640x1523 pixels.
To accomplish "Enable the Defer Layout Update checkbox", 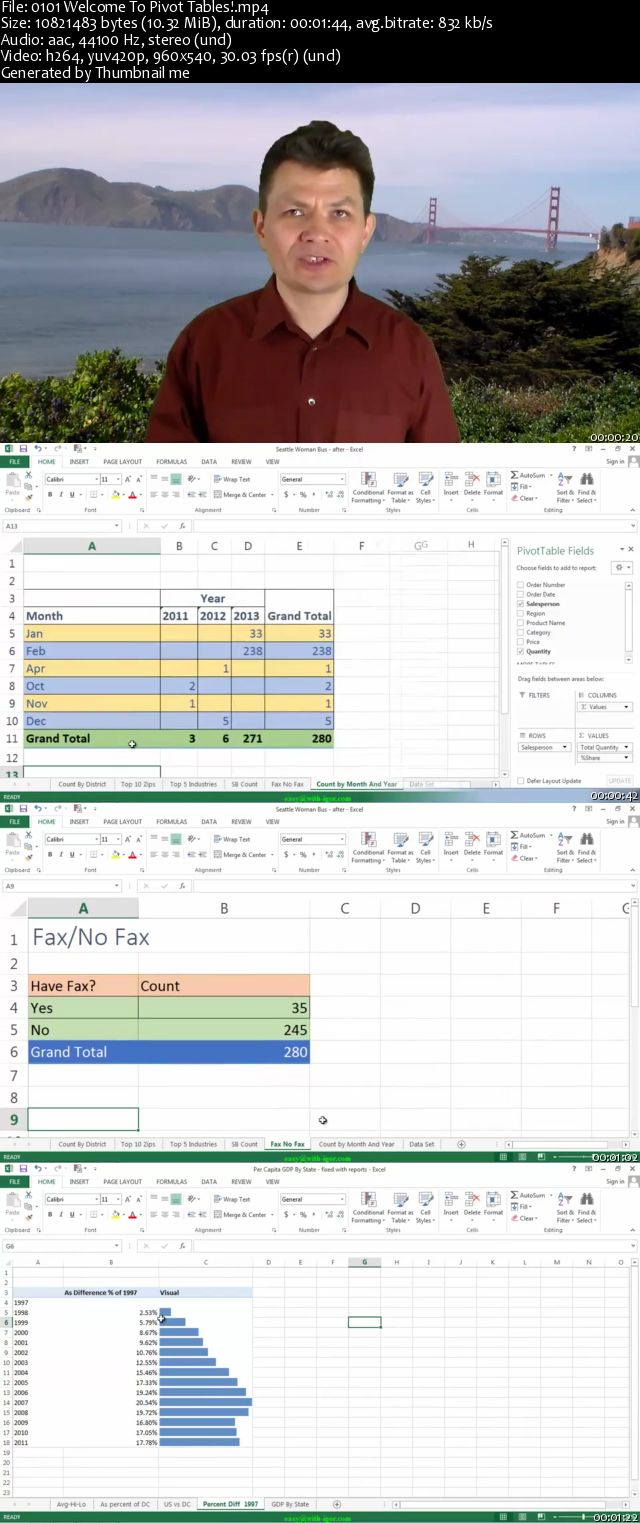I will point(521,781).
